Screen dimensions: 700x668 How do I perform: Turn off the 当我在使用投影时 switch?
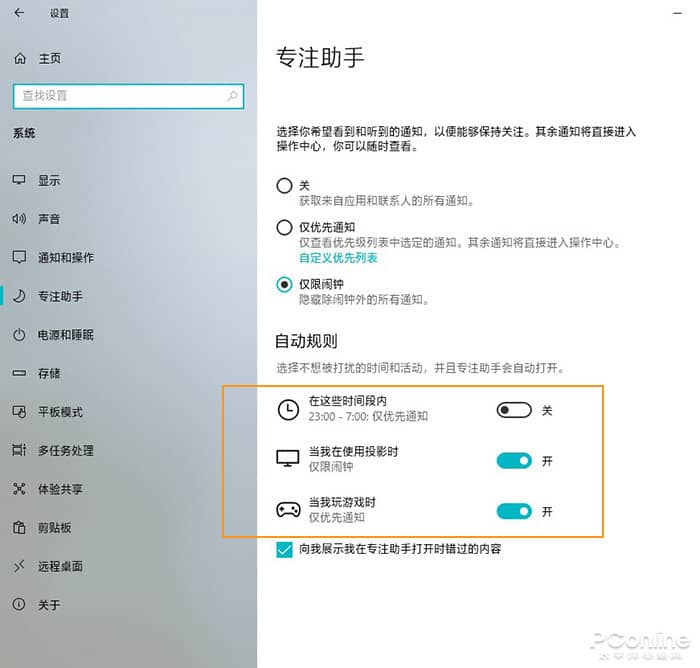[x=514, y=460]
